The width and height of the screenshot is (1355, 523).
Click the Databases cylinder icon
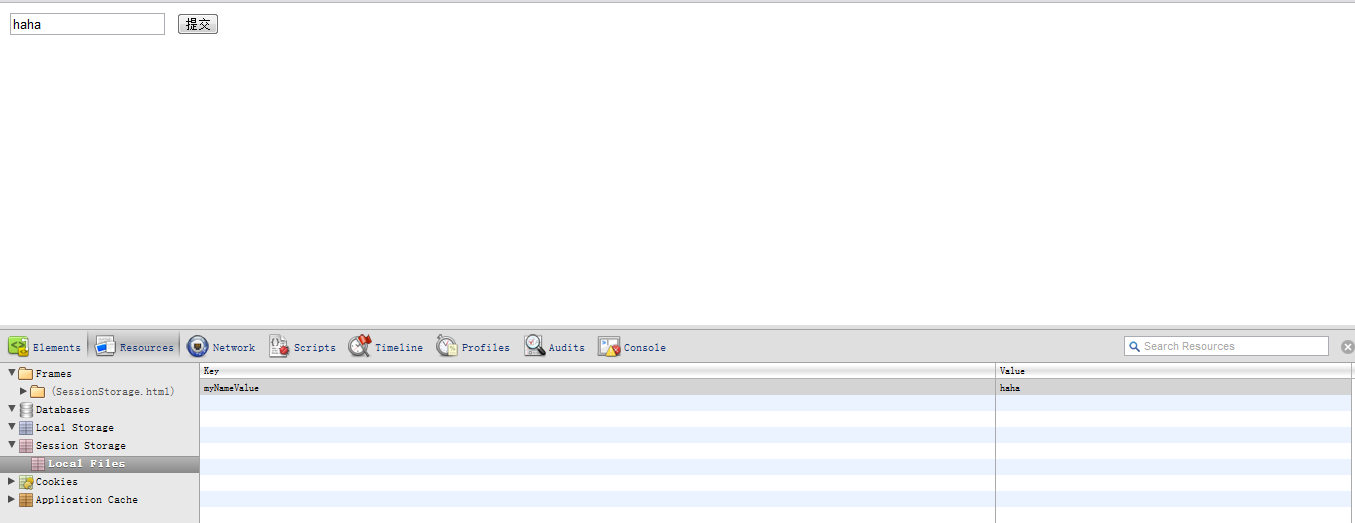tap(26, 410)
